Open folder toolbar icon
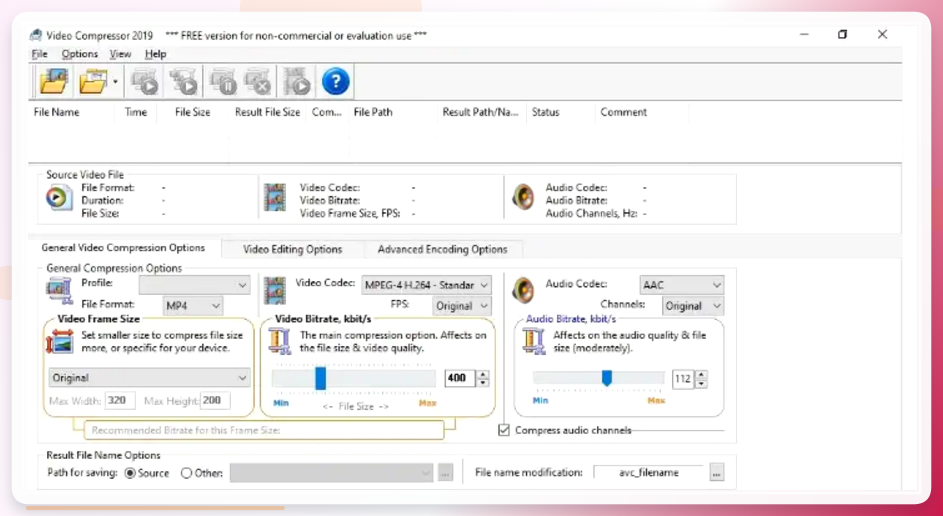The height and width of the screenshot is (516, 943). pyautogui.click(x=93, y=81)
